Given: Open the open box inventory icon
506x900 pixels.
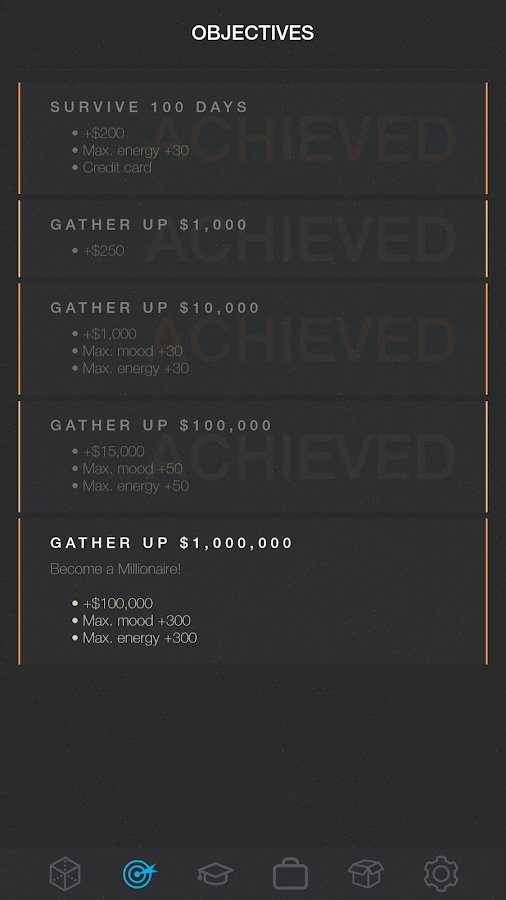Looking at the screenshot, I should tap(365, 874).
